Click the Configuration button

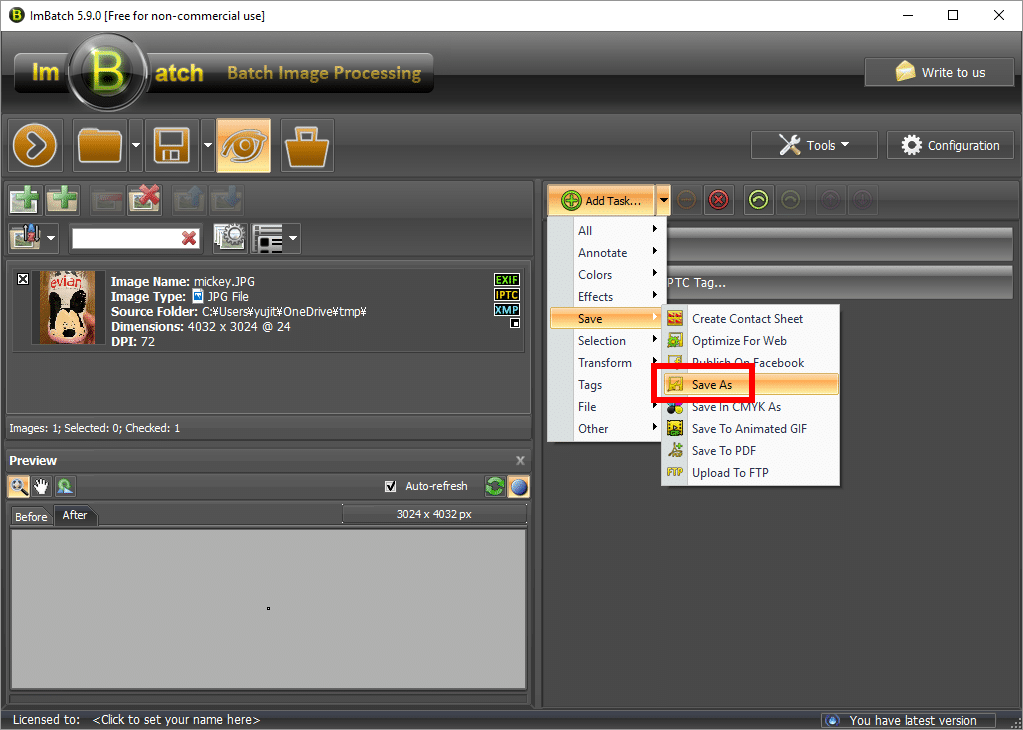951,145
